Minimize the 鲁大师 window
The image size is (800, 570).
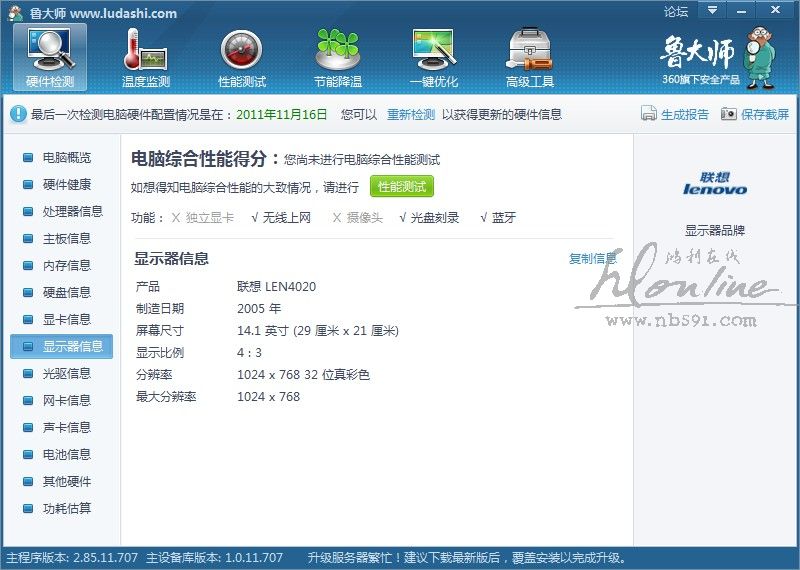coord(741,10)
